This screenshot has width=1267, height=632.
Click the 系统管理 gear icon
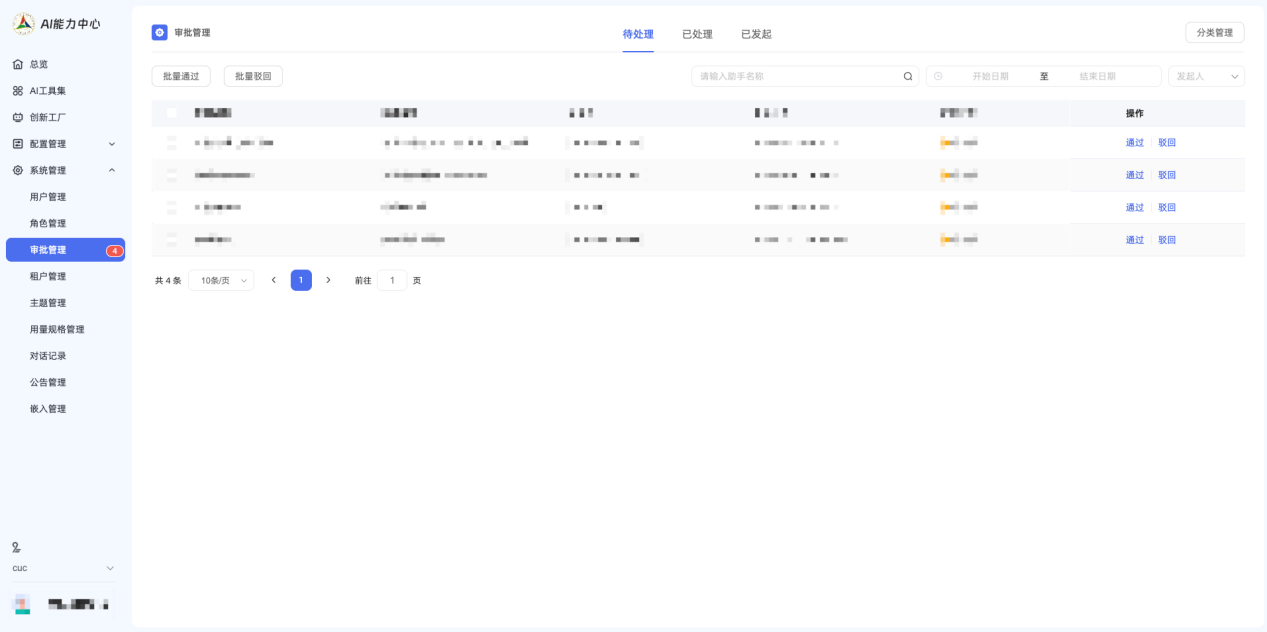click(17, 170)
